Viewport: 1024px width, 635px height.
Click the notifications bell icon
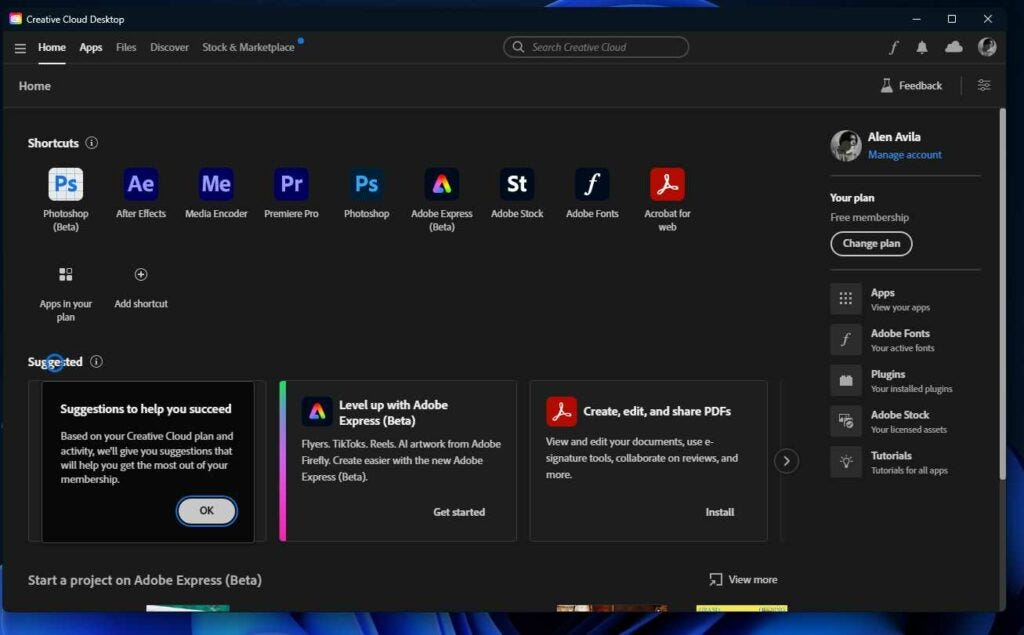coord(921,47)
